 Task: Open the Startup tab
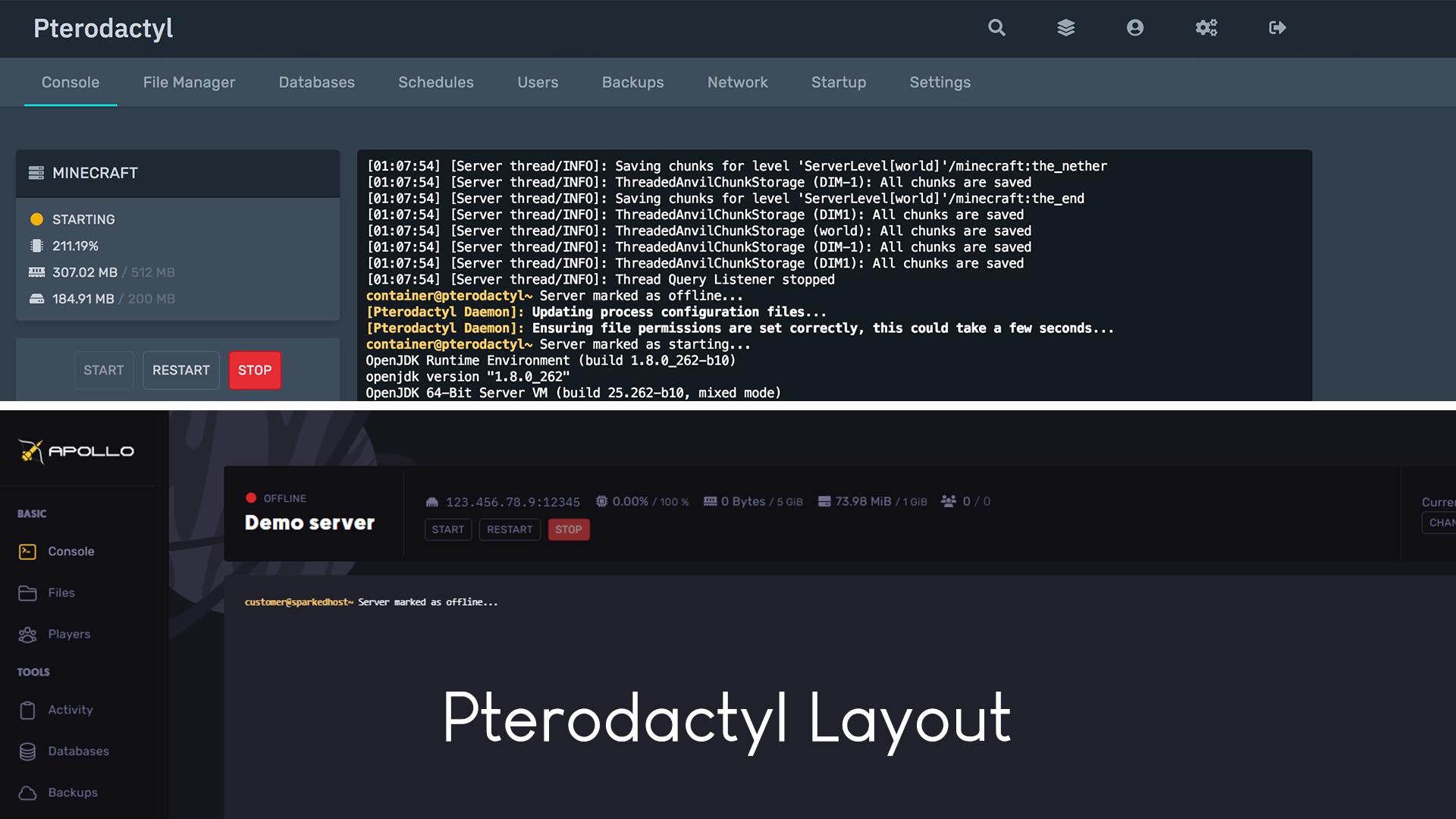pyautogui.click(x=838, y=82)
